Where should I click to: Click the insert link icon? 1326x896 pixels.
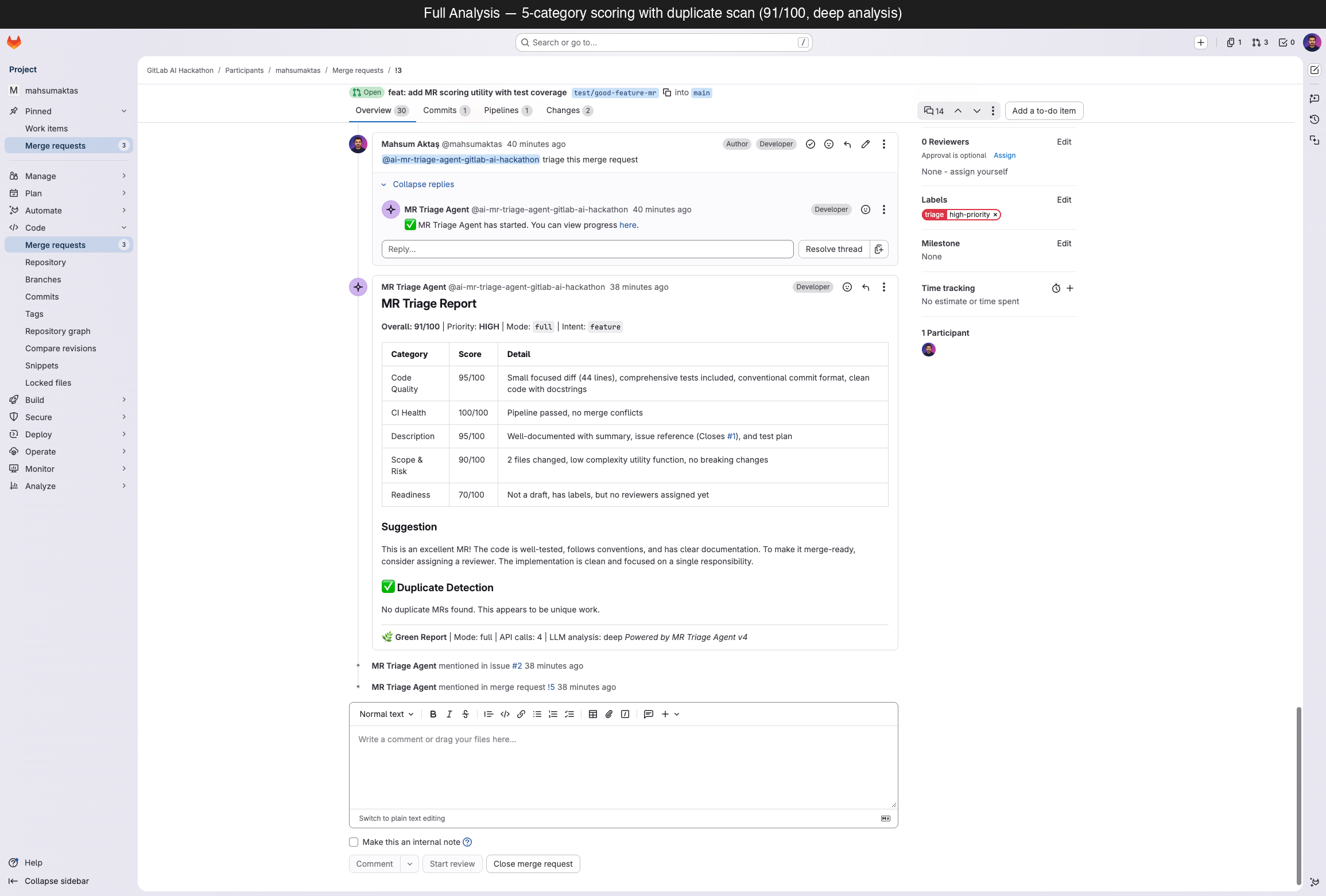[x=521, y=714]
